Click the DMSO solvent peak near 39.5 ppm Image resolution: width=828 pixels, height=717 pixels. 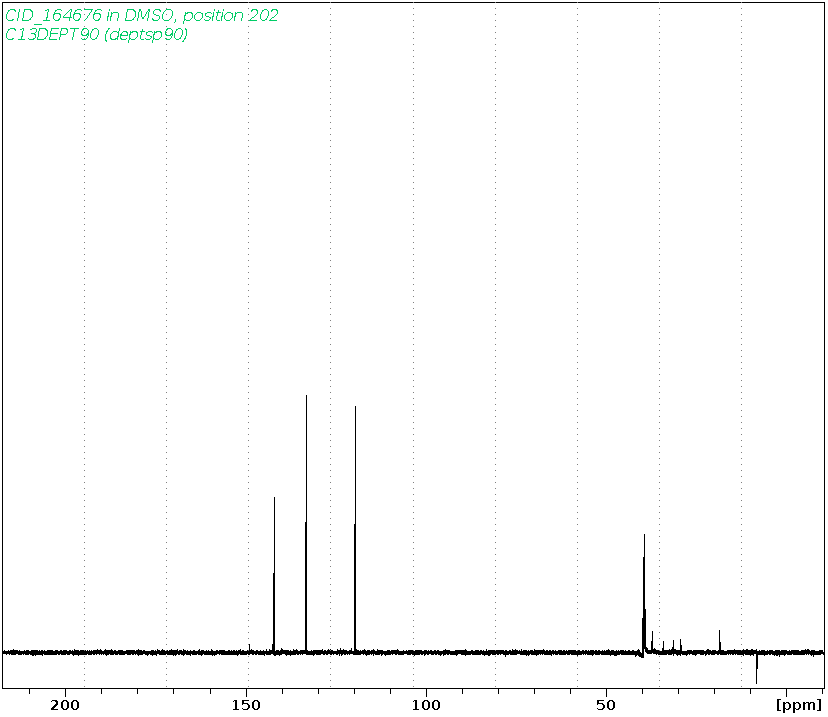pyautogui.click(x=644, y=594)
